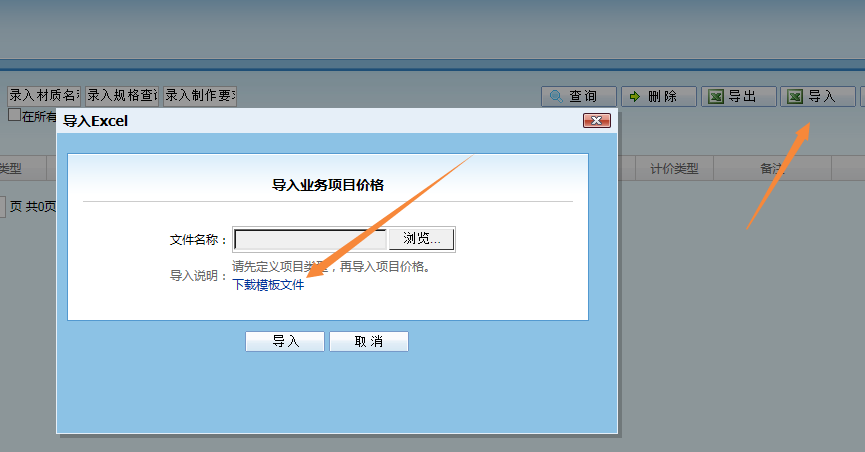The height and width of the screenshot is (452, 865).
Task: Focus the 录入规格查询 filter field
Action: (122, 96)
